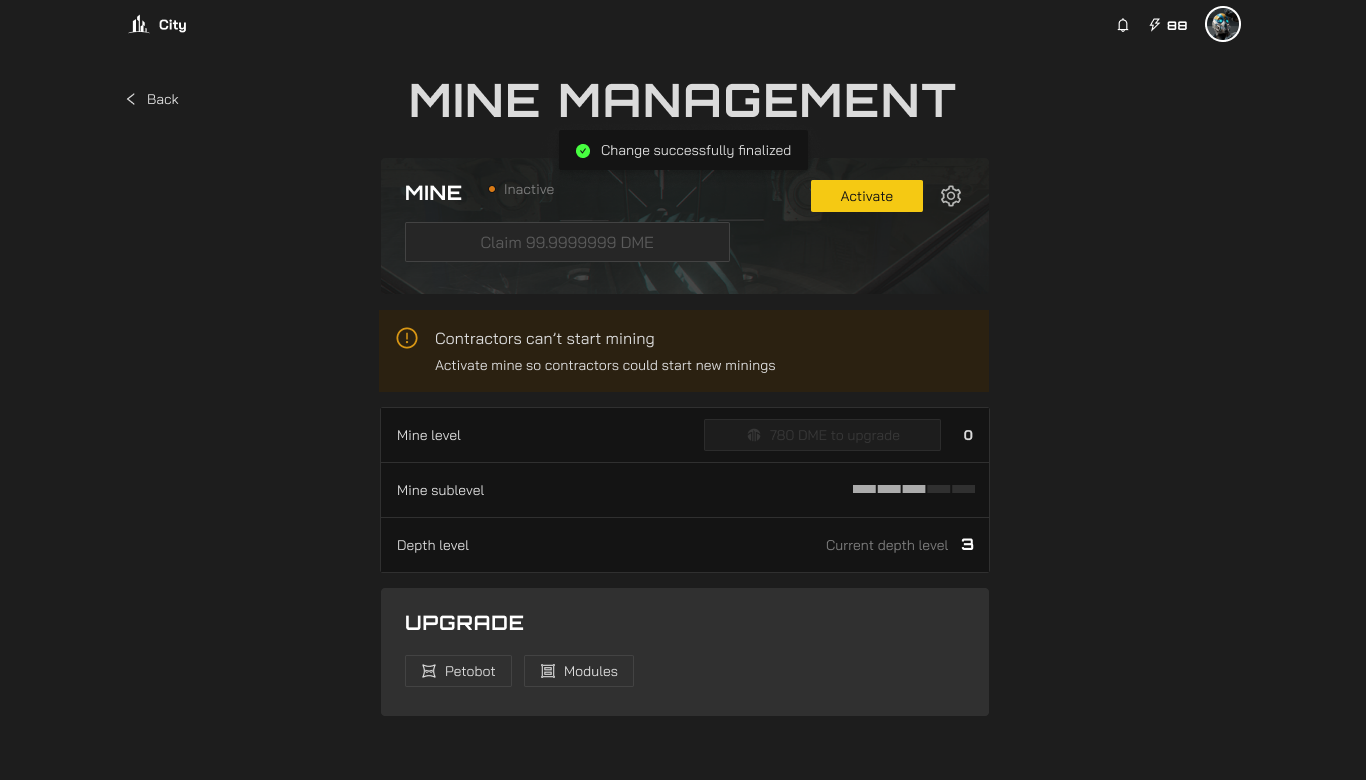Open the user avatar profile
This screenshot has height=780, width=1366.
pos(1223,24)
